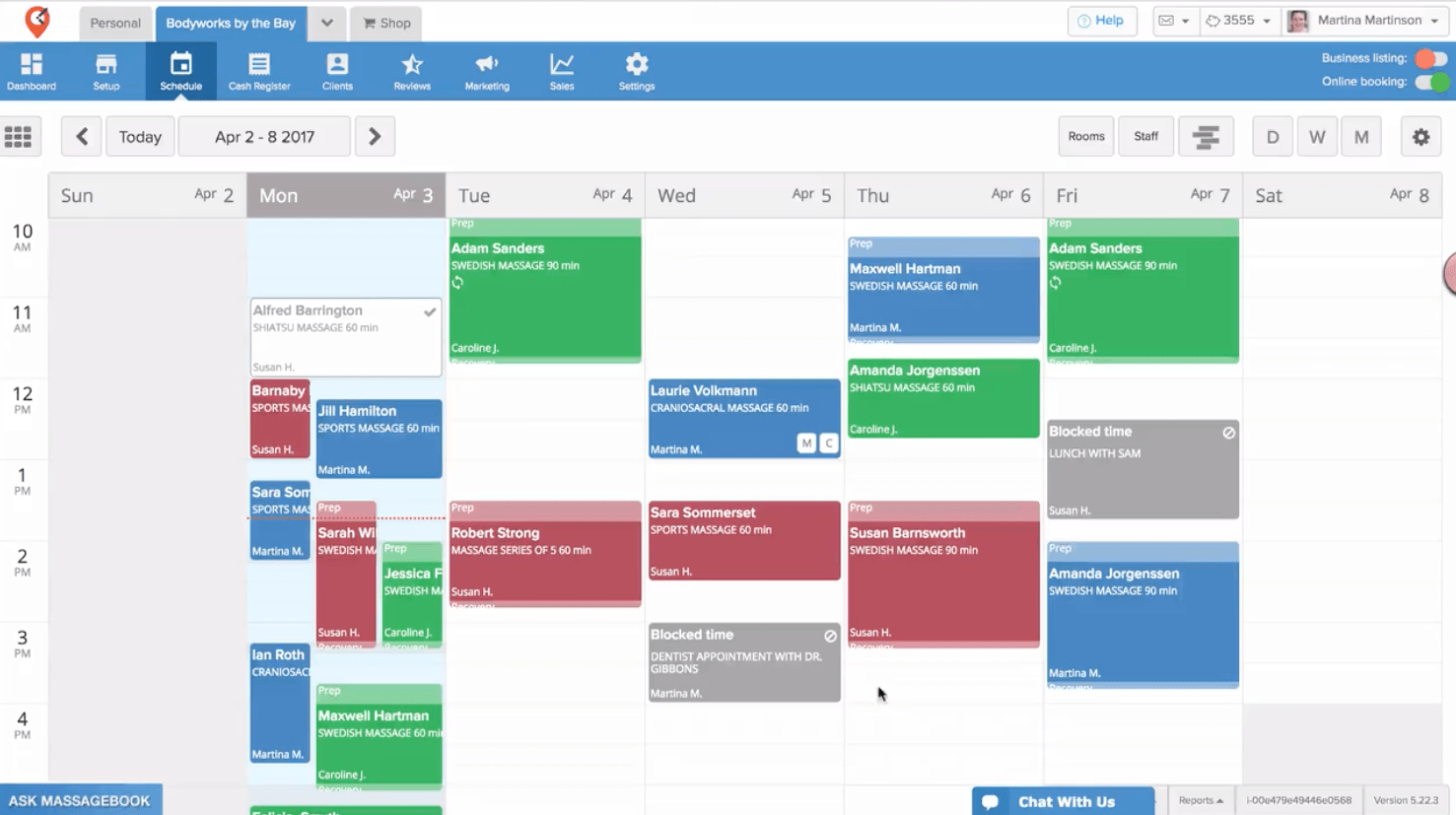This screenshot has height=815, width=1456.
Task: Expand the Reports menu in footer
Action: [1201, 800]
